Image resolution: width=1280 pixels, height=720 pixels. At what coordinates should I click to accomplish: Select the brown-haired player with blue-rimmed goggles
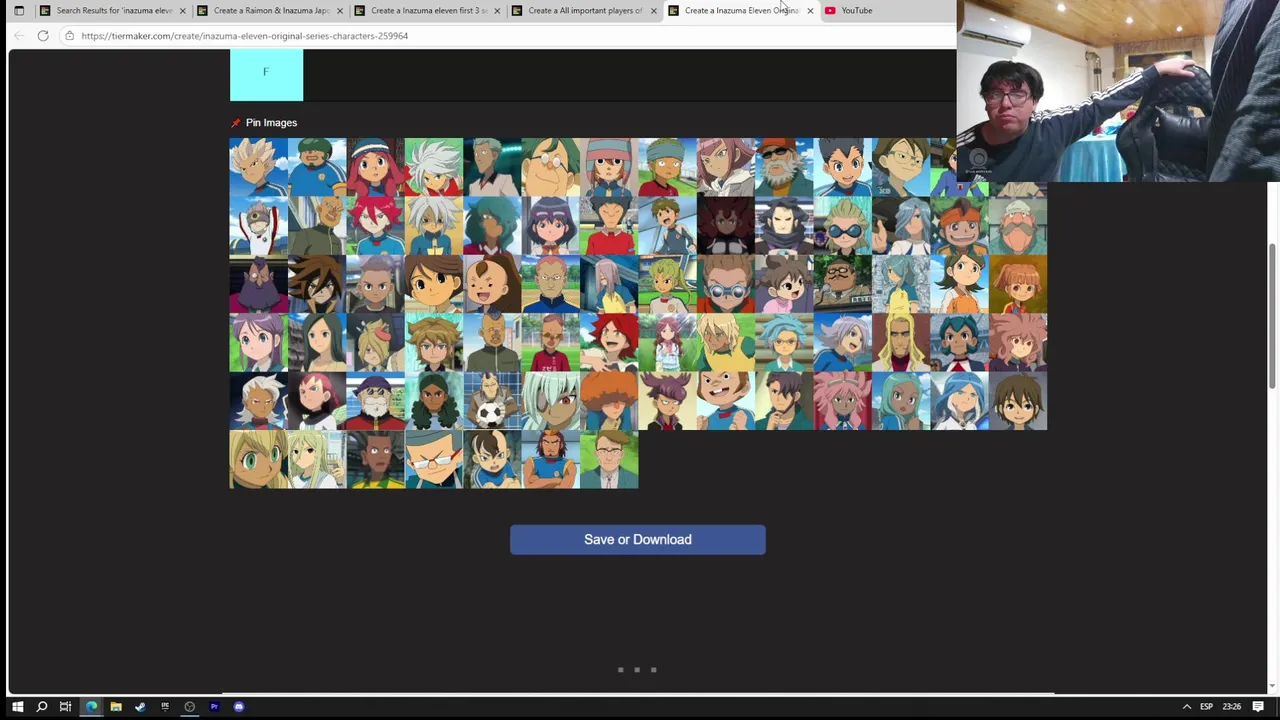(726, 284)
